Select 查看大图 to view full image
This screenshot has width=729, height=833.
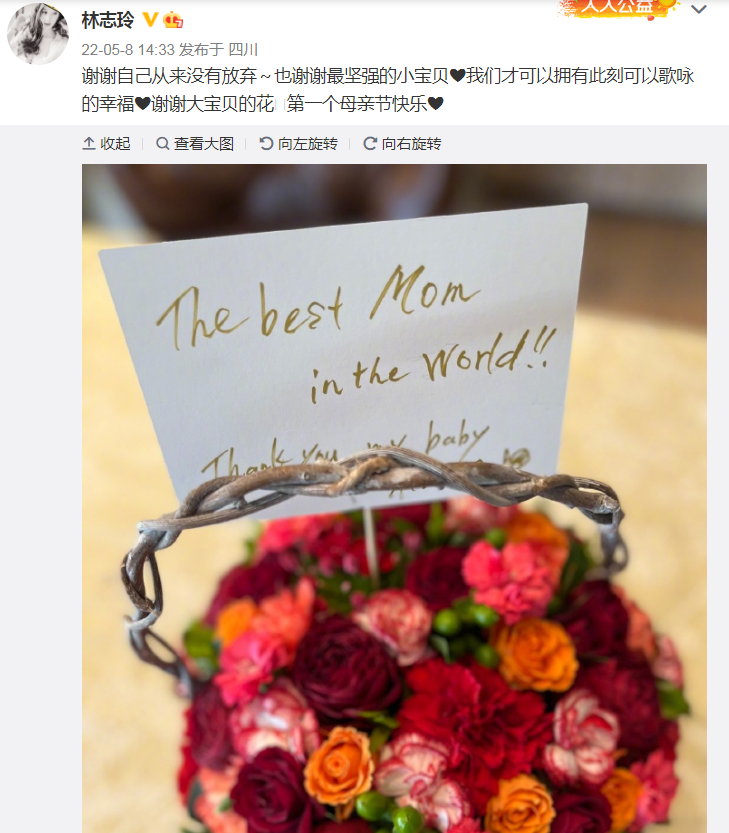[x=204, y=143]
